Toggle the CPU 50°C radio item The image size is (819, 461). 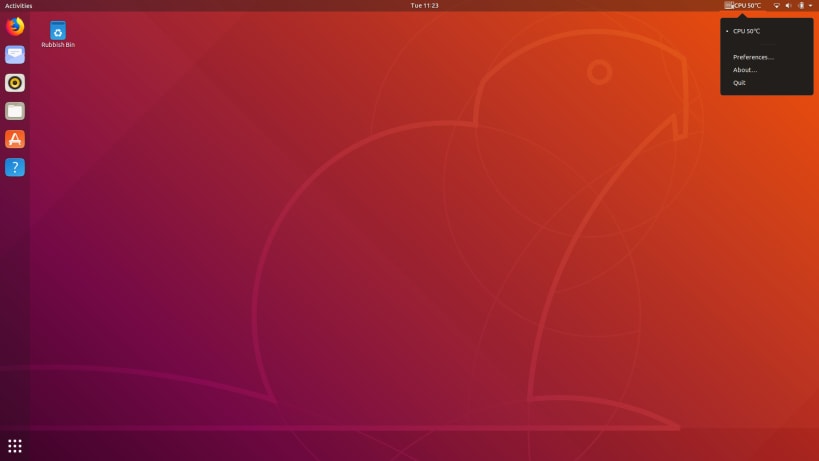766,31
